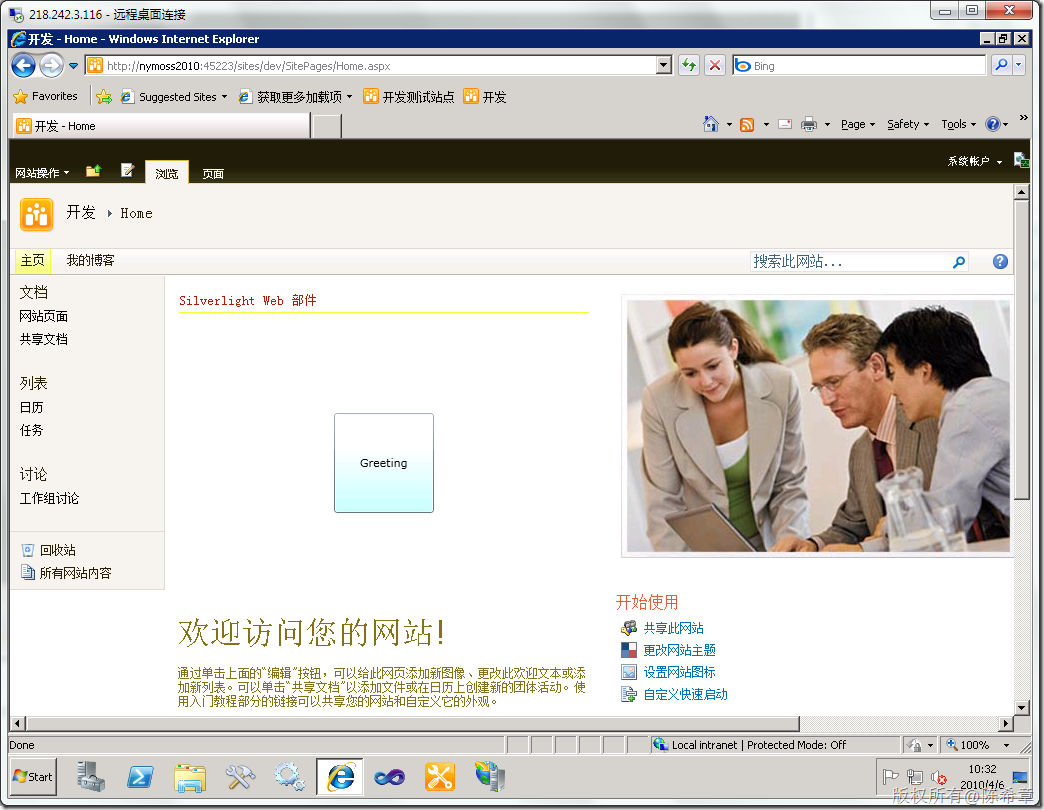Viewport: 1044px width, 810px height.
Task: Expand the zoom level 100% dropdown
Action: [1006, 745]
